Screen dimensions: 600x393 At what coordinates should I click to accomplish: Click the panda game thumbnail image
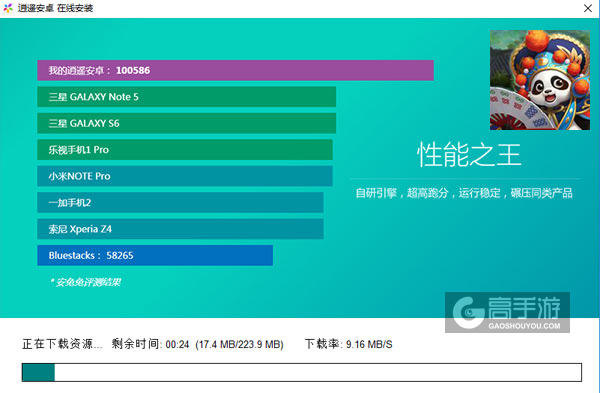[540, 80]
